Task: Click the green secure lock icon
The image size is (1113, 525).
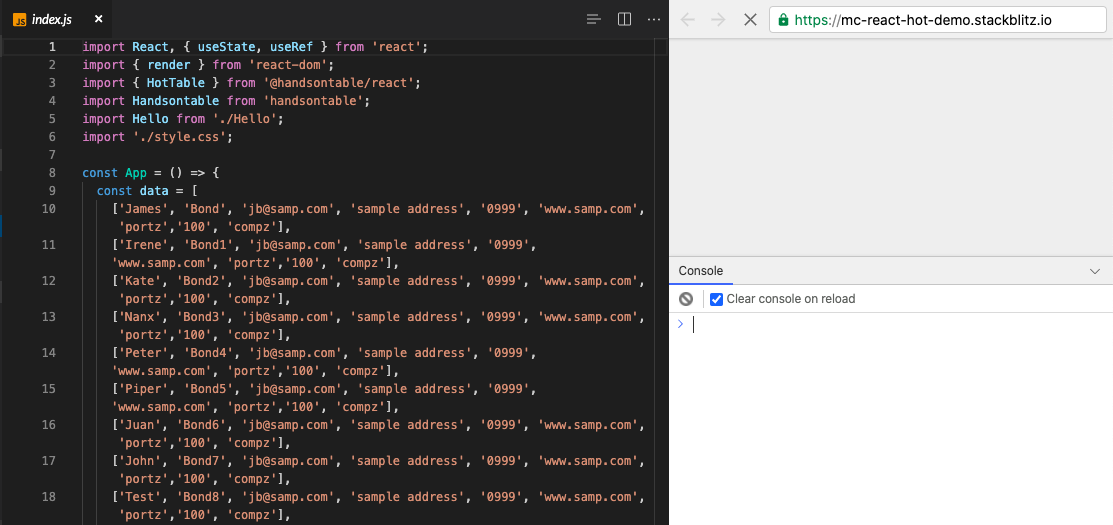Action: (784, 20)
